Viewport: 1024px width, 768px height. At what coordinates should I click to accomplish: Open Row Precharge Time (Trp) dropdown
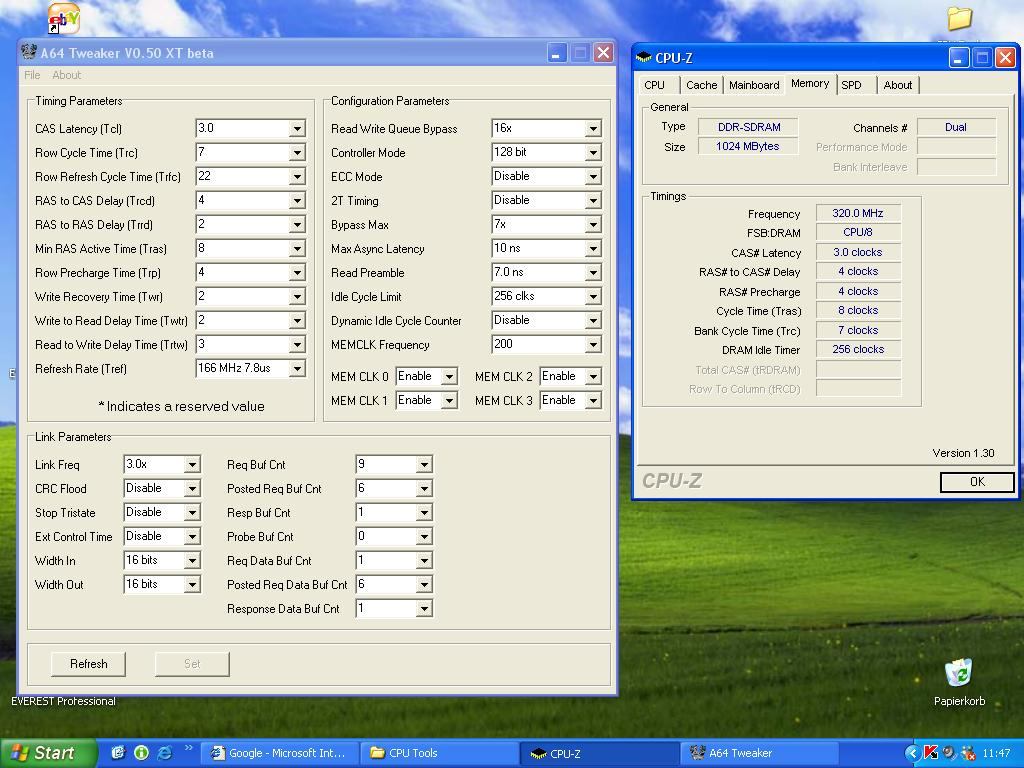point(297,272)
